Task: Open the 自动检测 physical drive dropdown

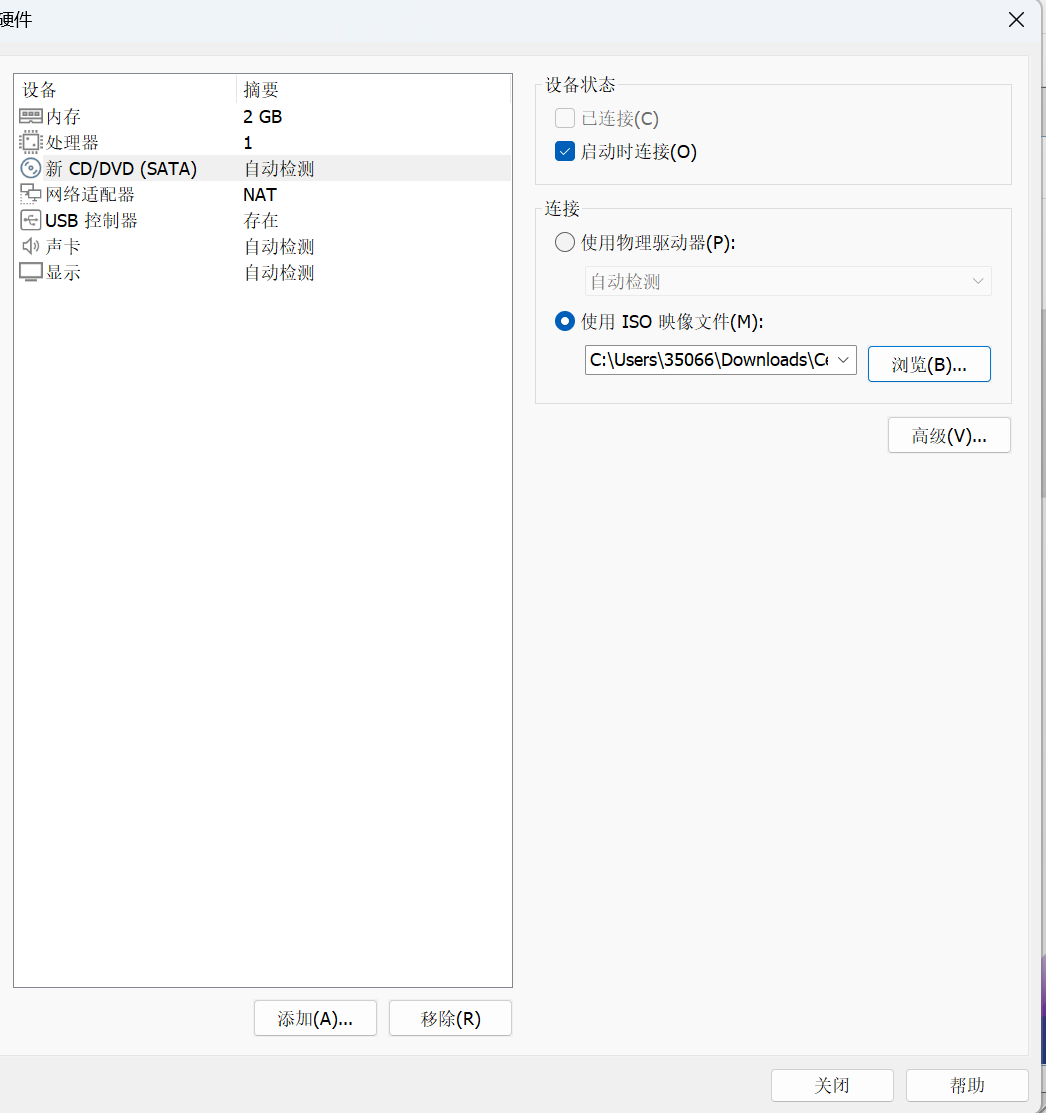Action: (x=788, y=281)
